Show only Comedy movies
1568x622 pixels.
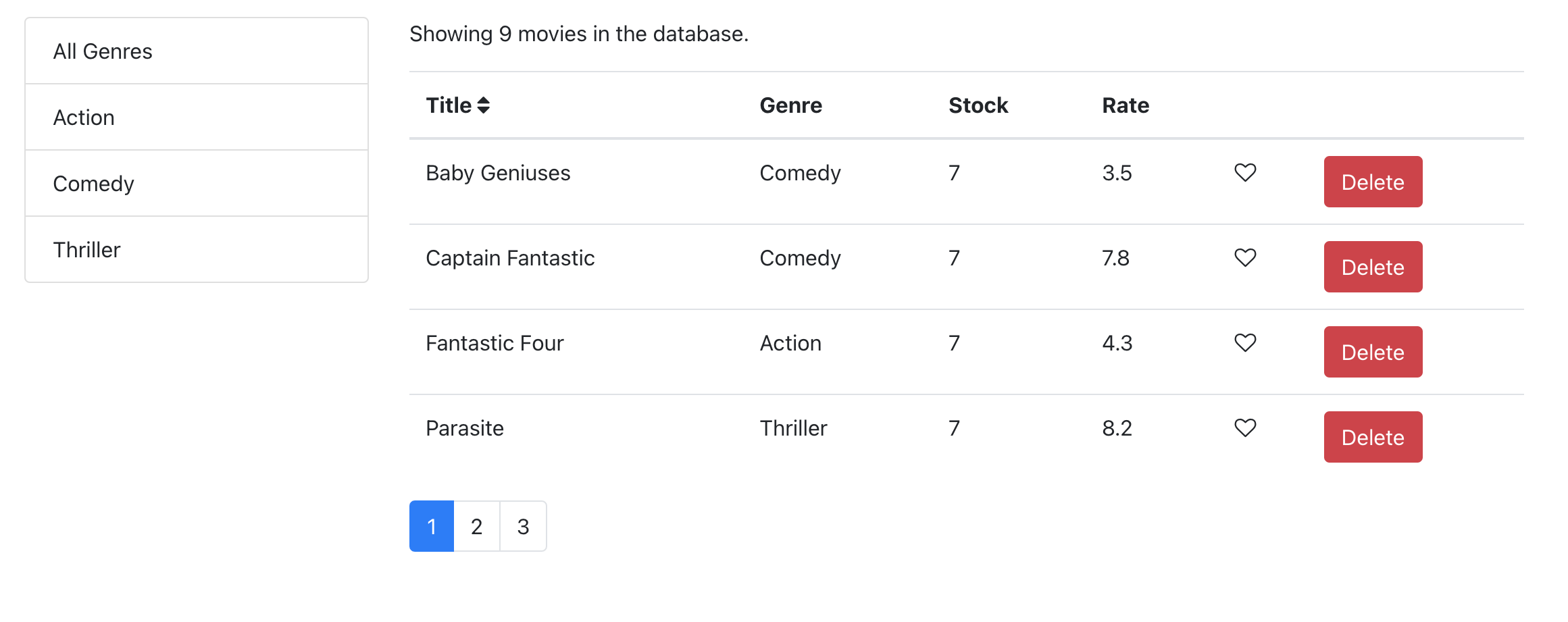[x=197, y=184]
